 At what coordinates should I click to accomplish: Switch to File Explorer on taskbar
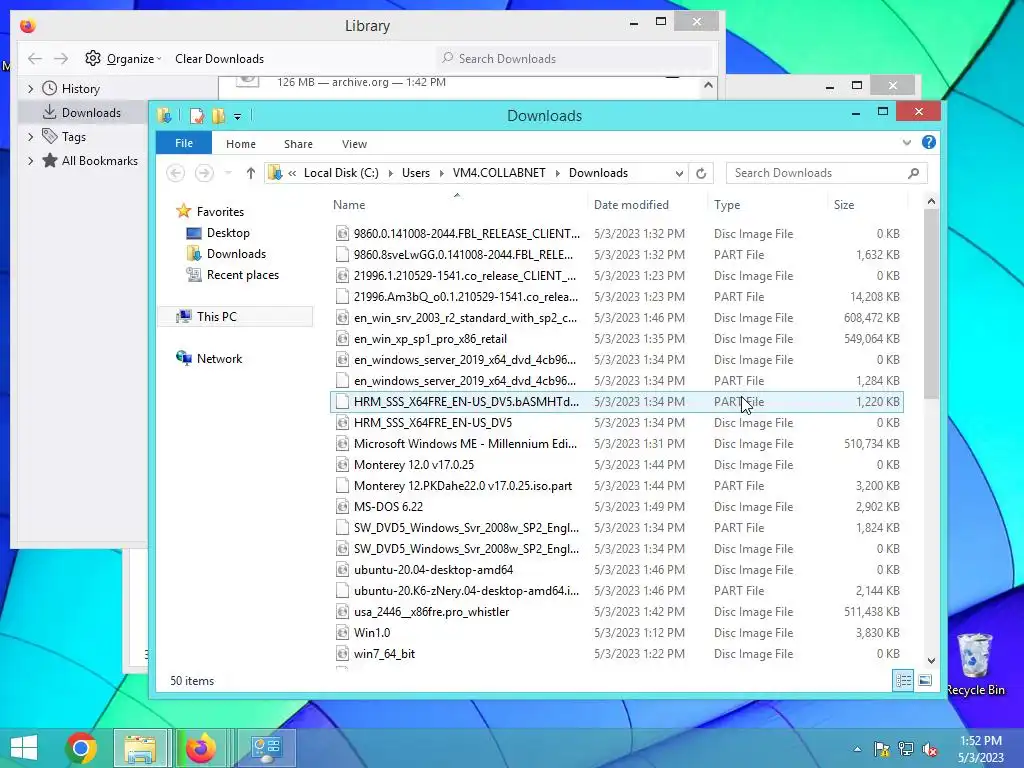tap(140, 748)
